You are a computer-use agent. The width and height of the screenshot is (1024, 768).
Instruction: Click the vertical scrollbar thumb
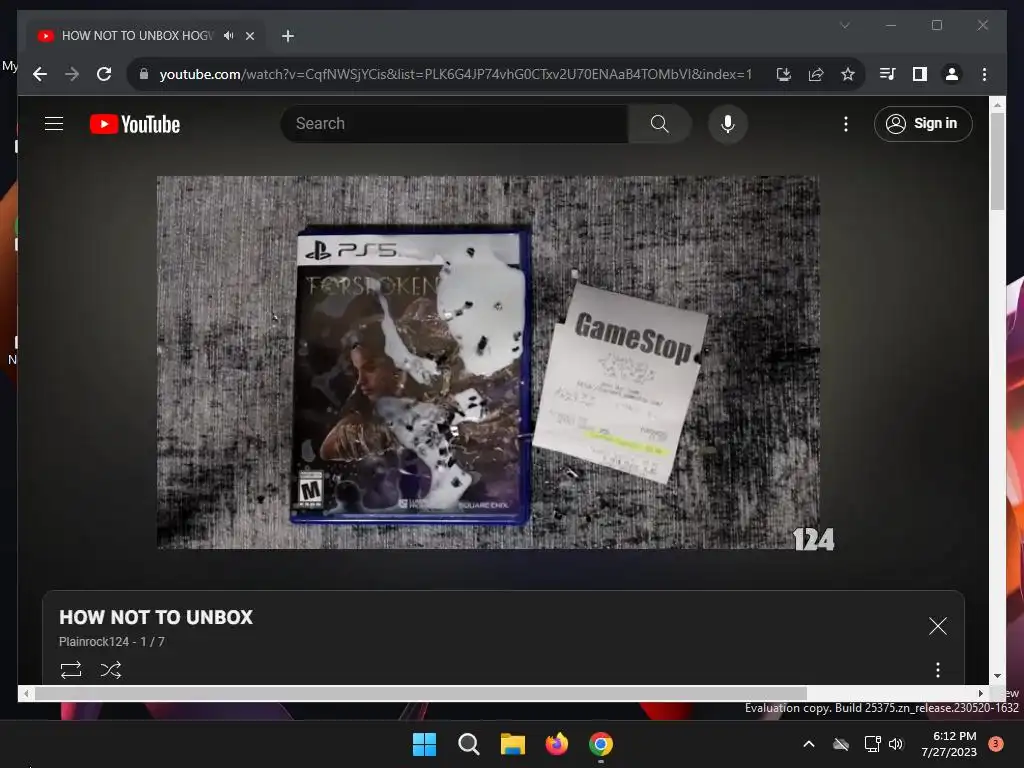click(x=997, y=161)
